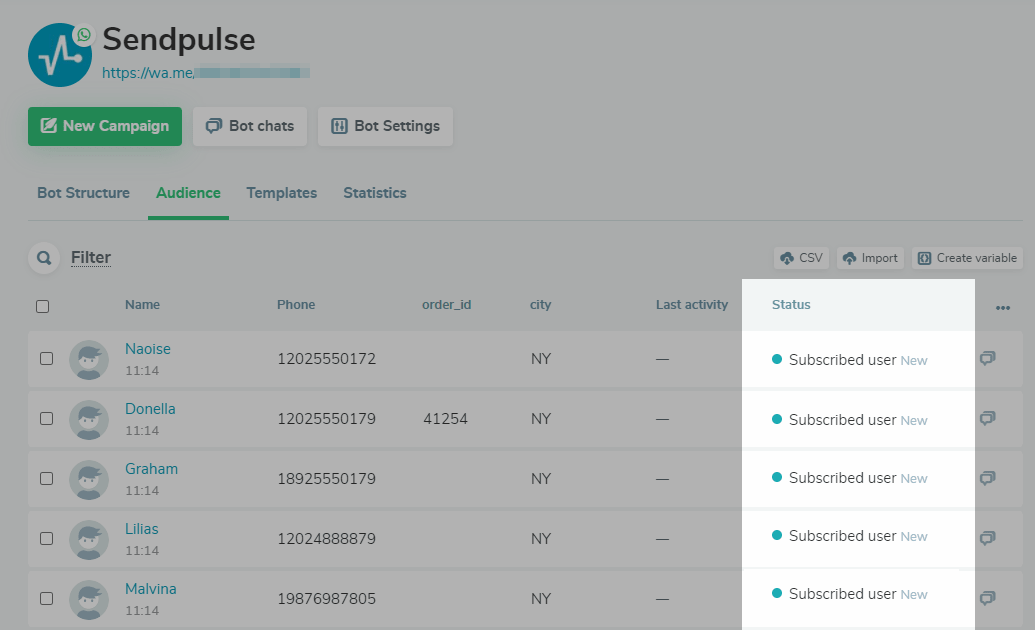Click the Create variable button
1035x630 pixels.
pos(966,258)
